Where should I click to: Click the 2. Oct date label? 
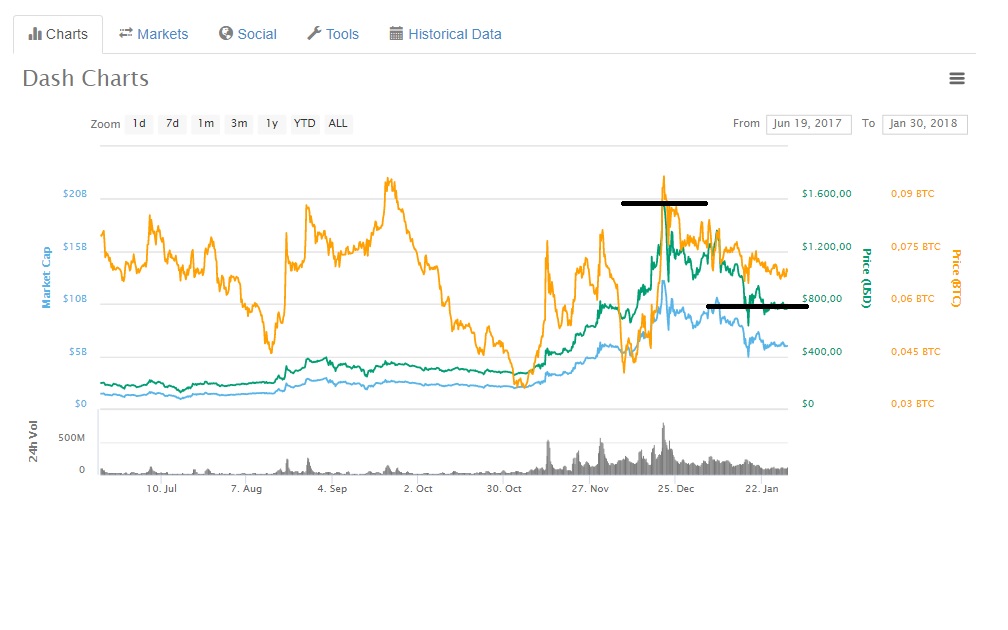418,489
